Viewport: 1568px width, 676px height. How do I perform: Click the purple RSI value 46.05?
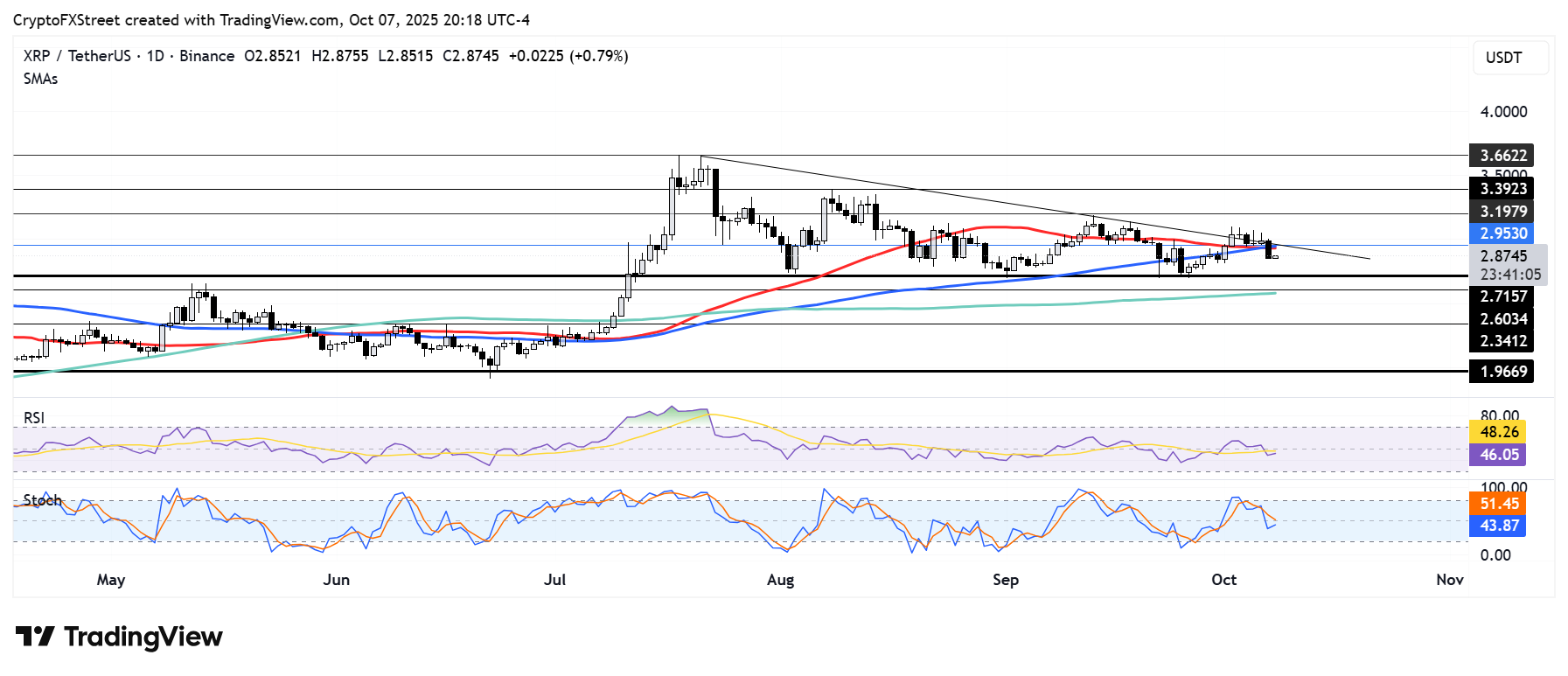click(1498, 455)
